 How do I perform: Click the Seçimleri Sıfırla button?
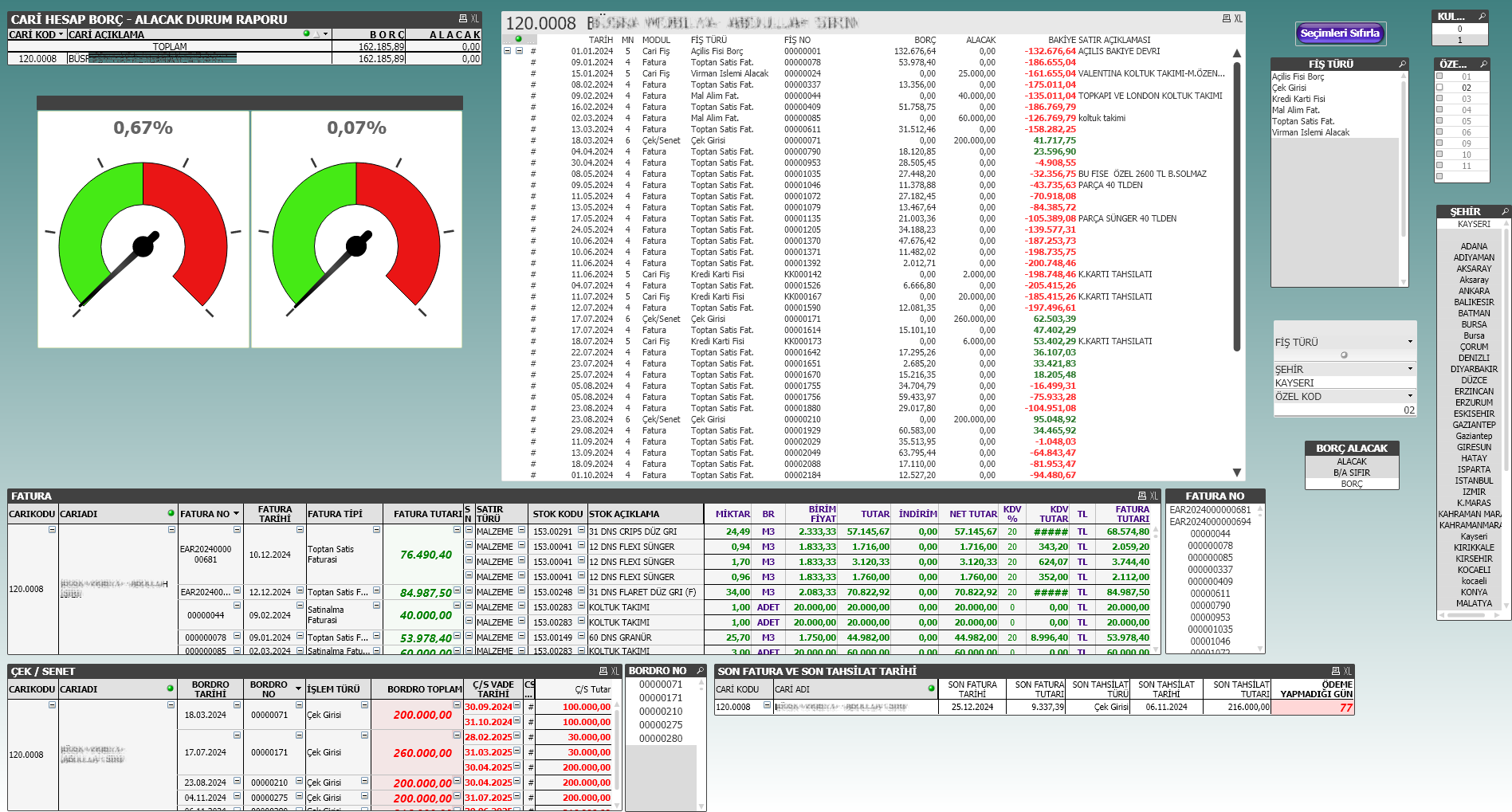pyautogui.click(x=1340, y=33)
